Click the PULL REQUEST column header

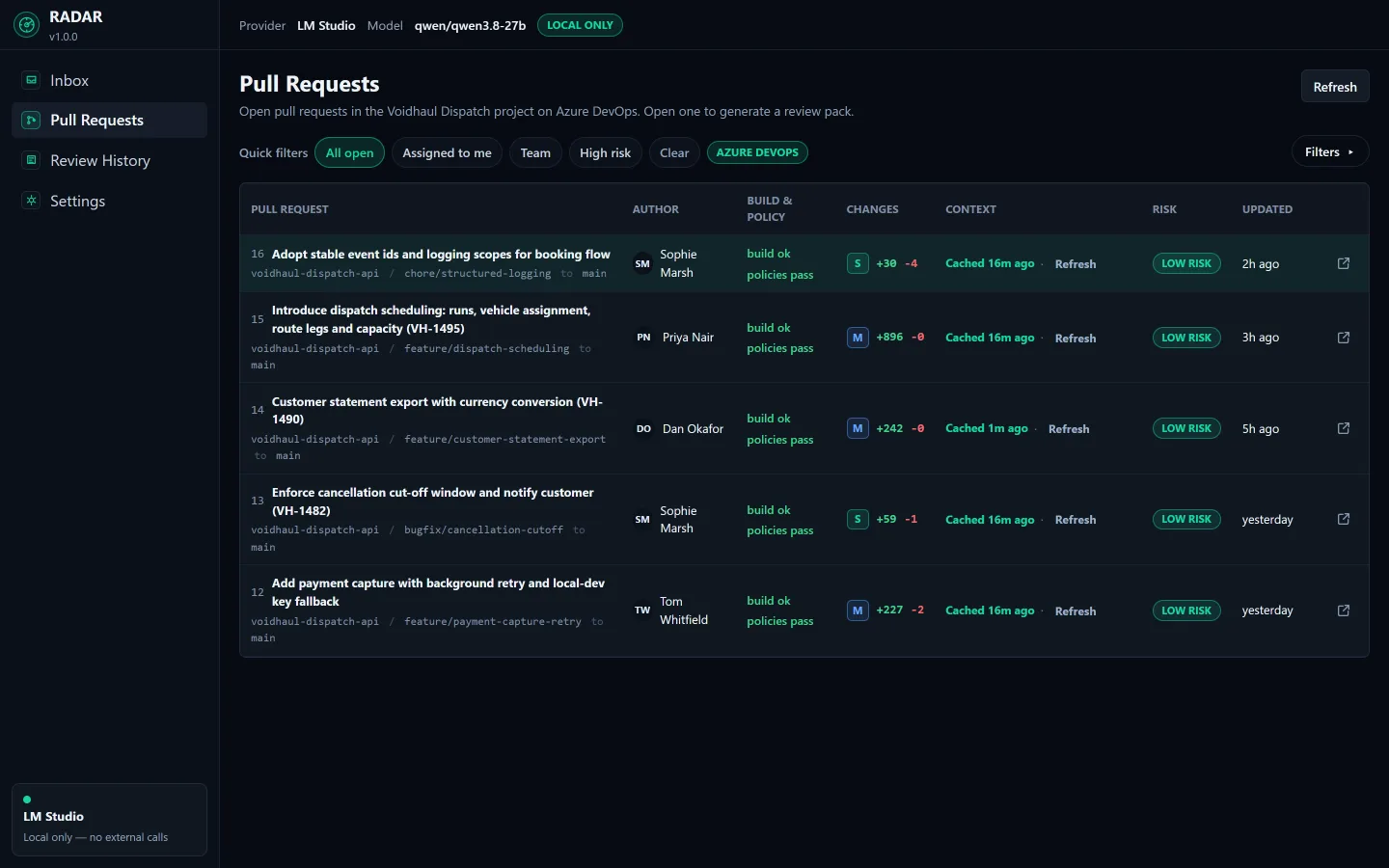click(289, 209)
